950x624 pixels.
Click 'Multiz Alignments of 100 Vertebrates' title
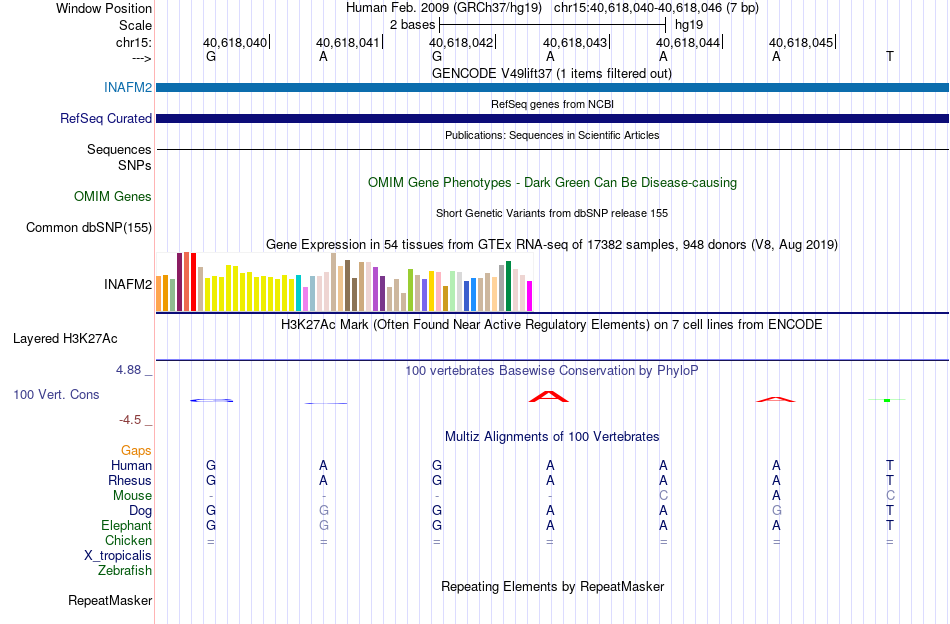[552, 436]
